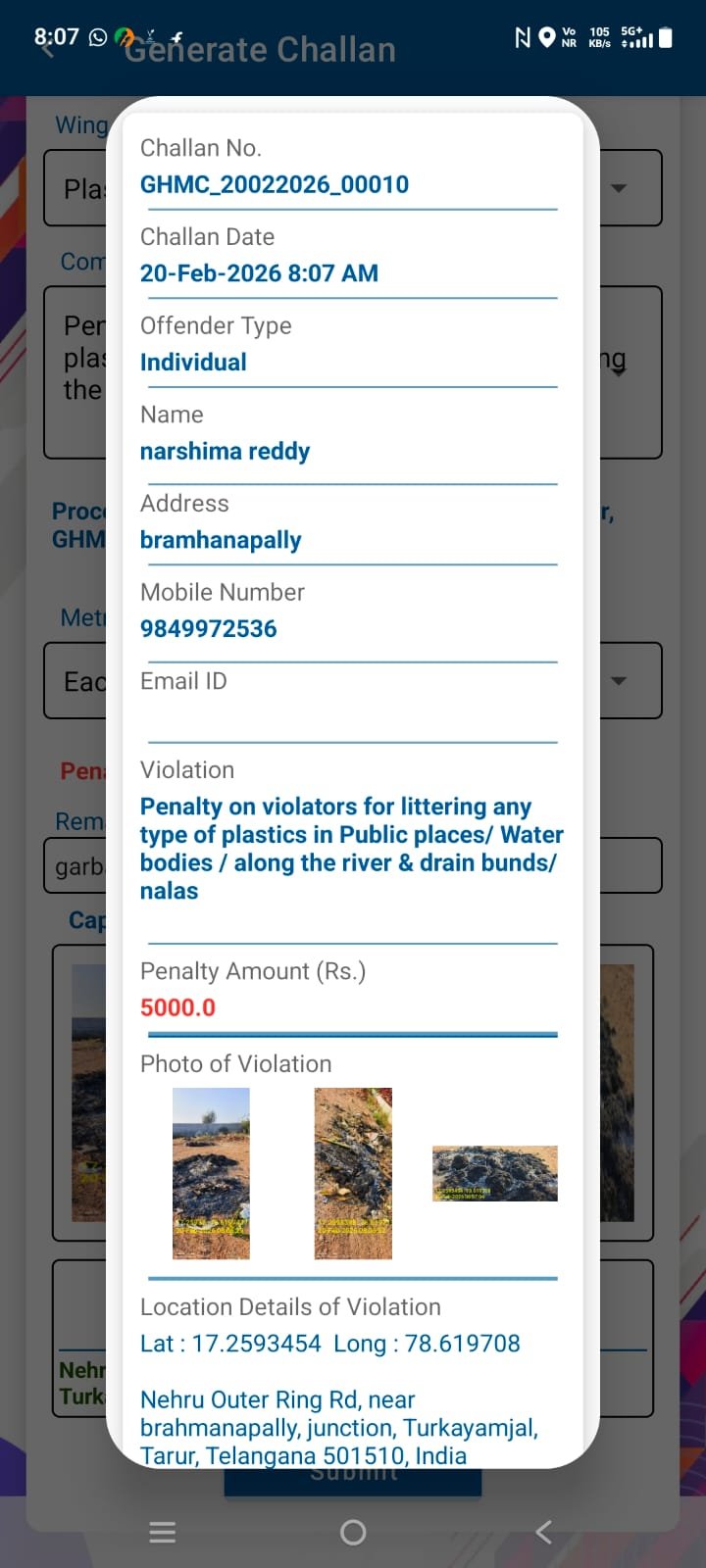Expand the Metric dropdown arrow
The height and width of the screenshot is (1568, 706).
pyautogui.click(x=619, y=681)
